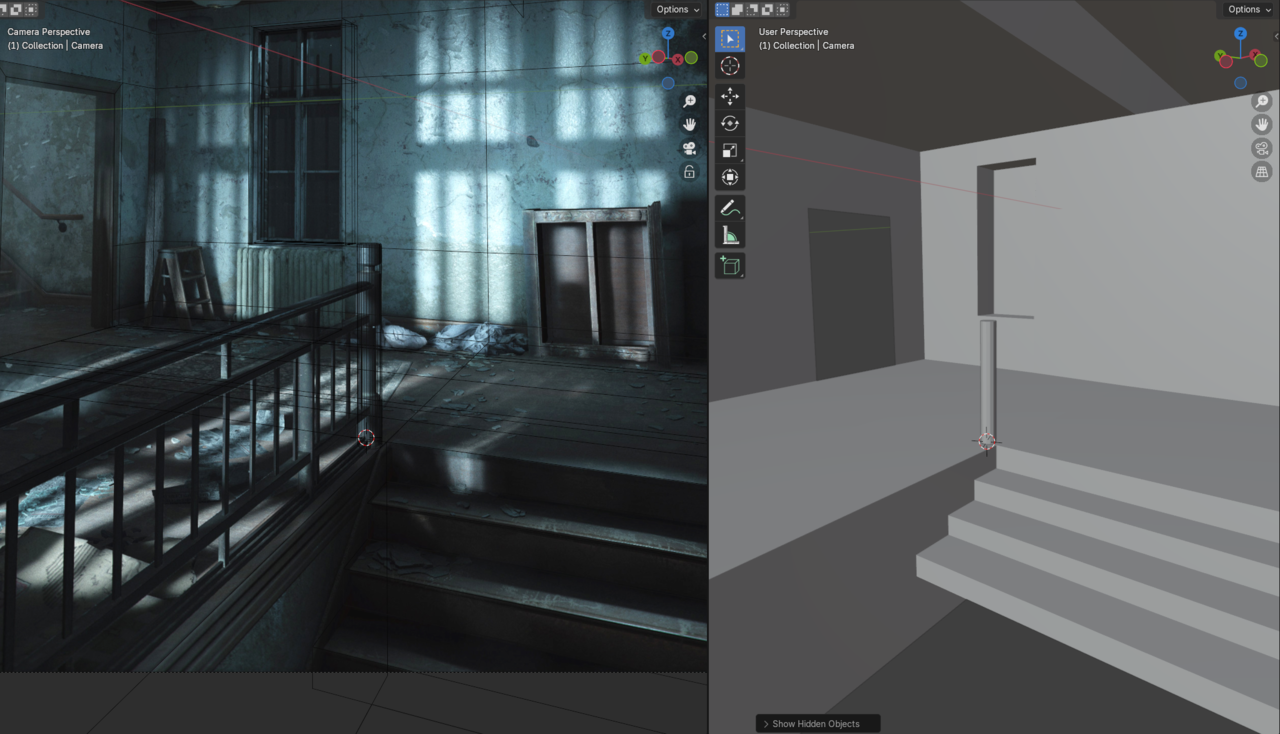Expand the Show Hidden Objects panel

click(x=817, y=723)
